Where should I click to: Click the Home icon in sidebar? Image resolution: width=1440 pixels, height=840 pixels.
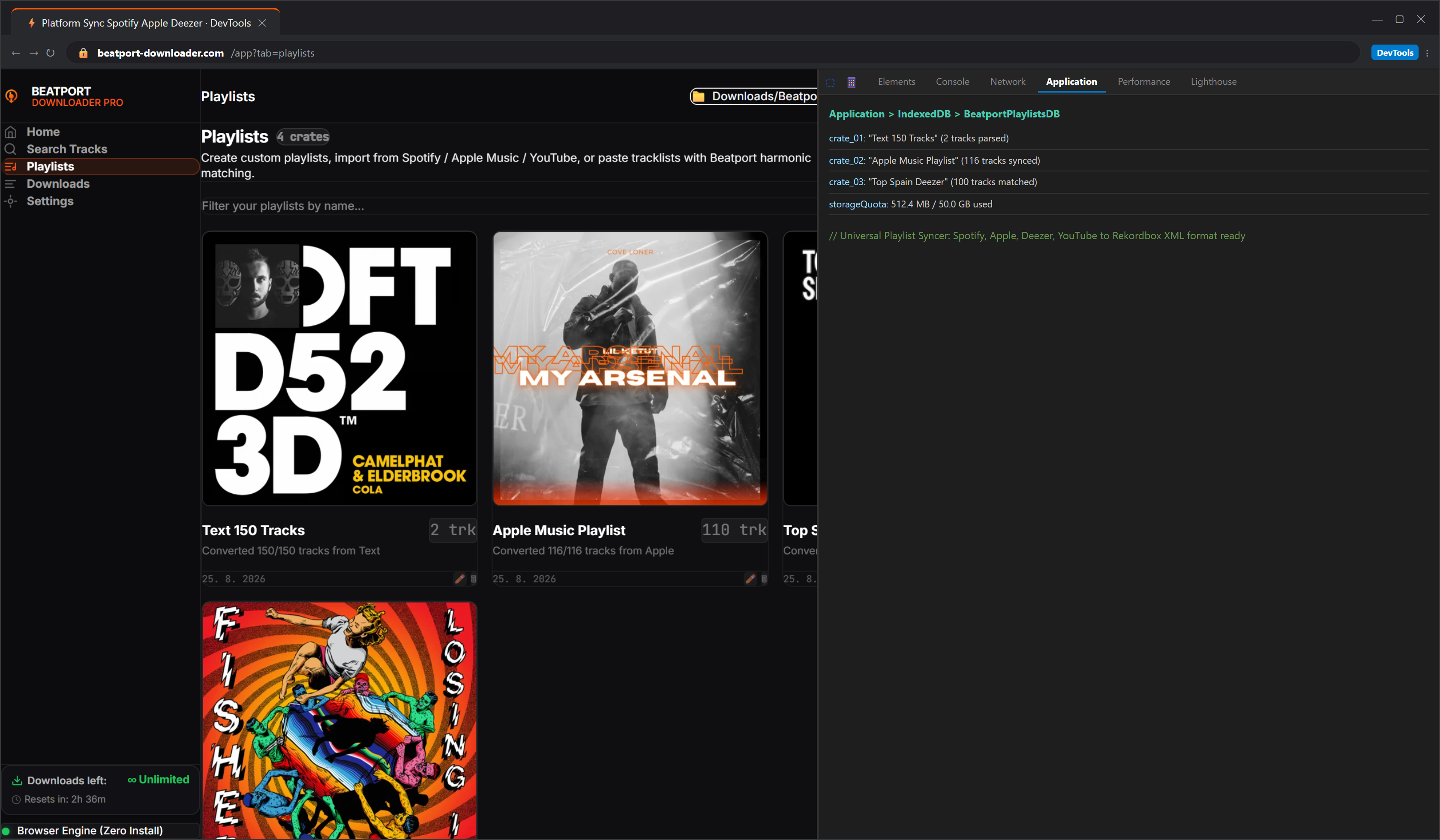10,132
